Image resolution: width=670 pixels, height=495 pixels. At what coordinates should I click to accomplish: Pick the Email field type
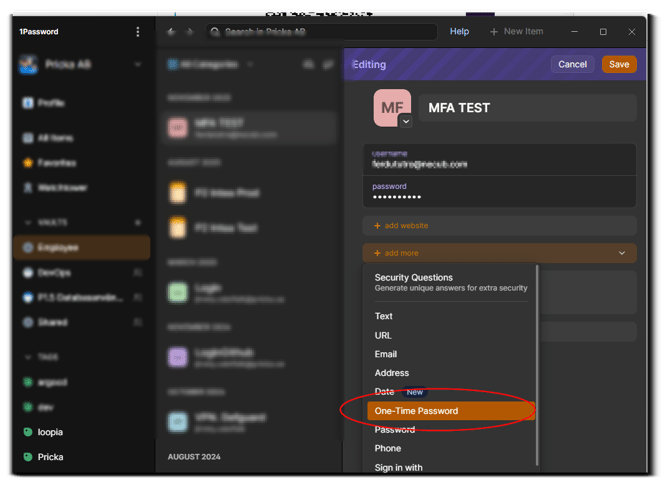click(386, 354)
